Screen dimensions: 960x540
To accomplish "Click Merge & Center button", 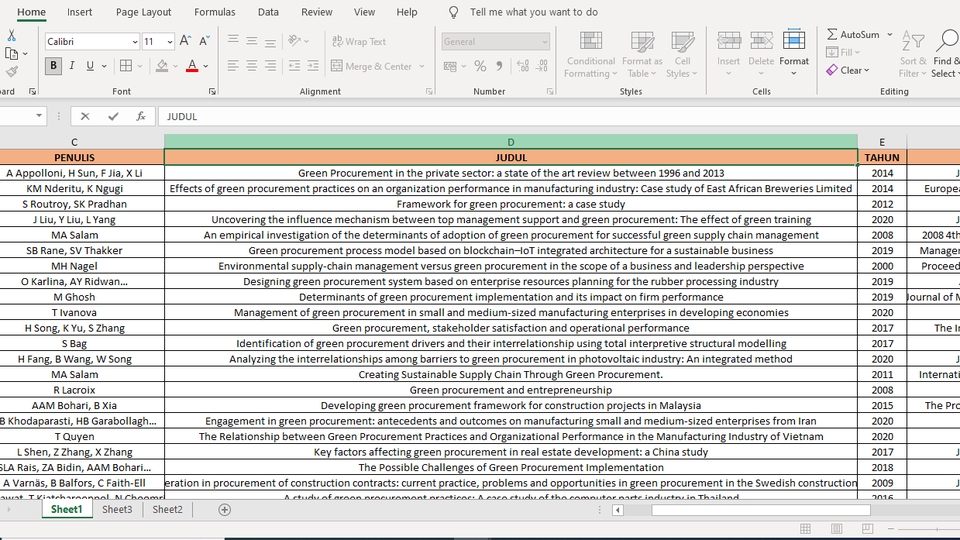I will point(372,66).
